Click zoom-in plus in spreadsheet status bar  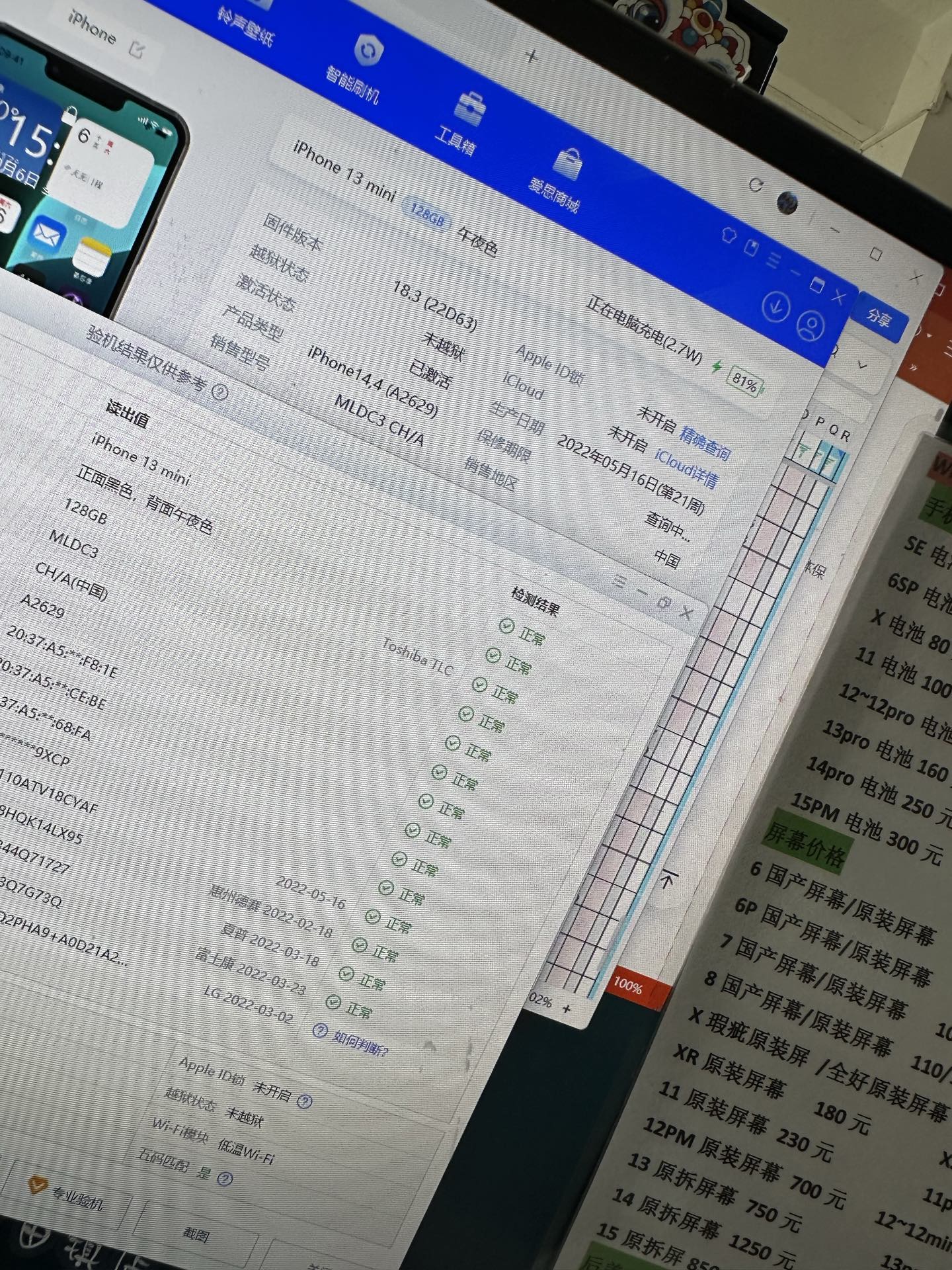(x=566, y=1009)
